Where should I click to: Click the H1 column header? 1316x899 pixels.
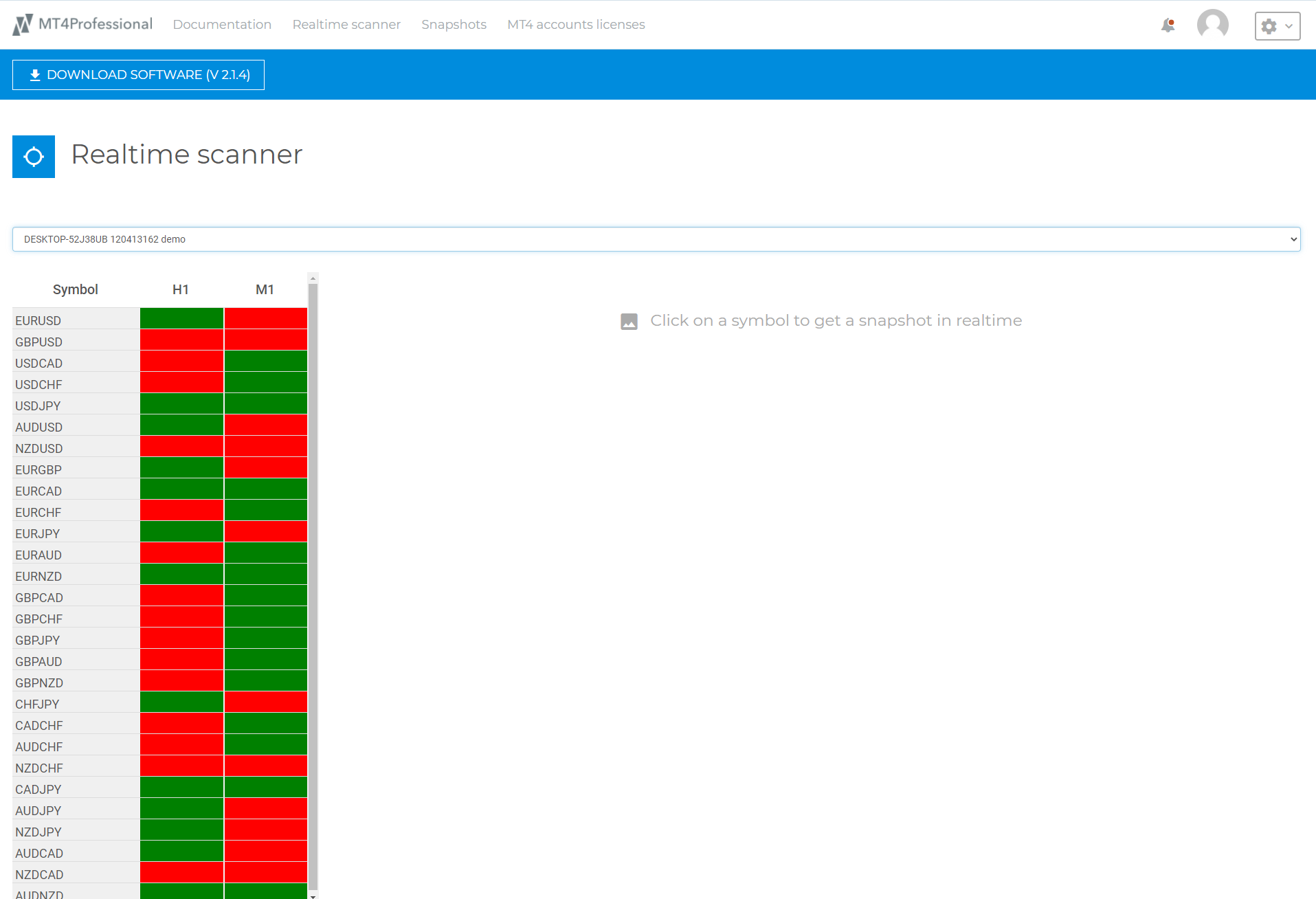[x=181, y=289]
